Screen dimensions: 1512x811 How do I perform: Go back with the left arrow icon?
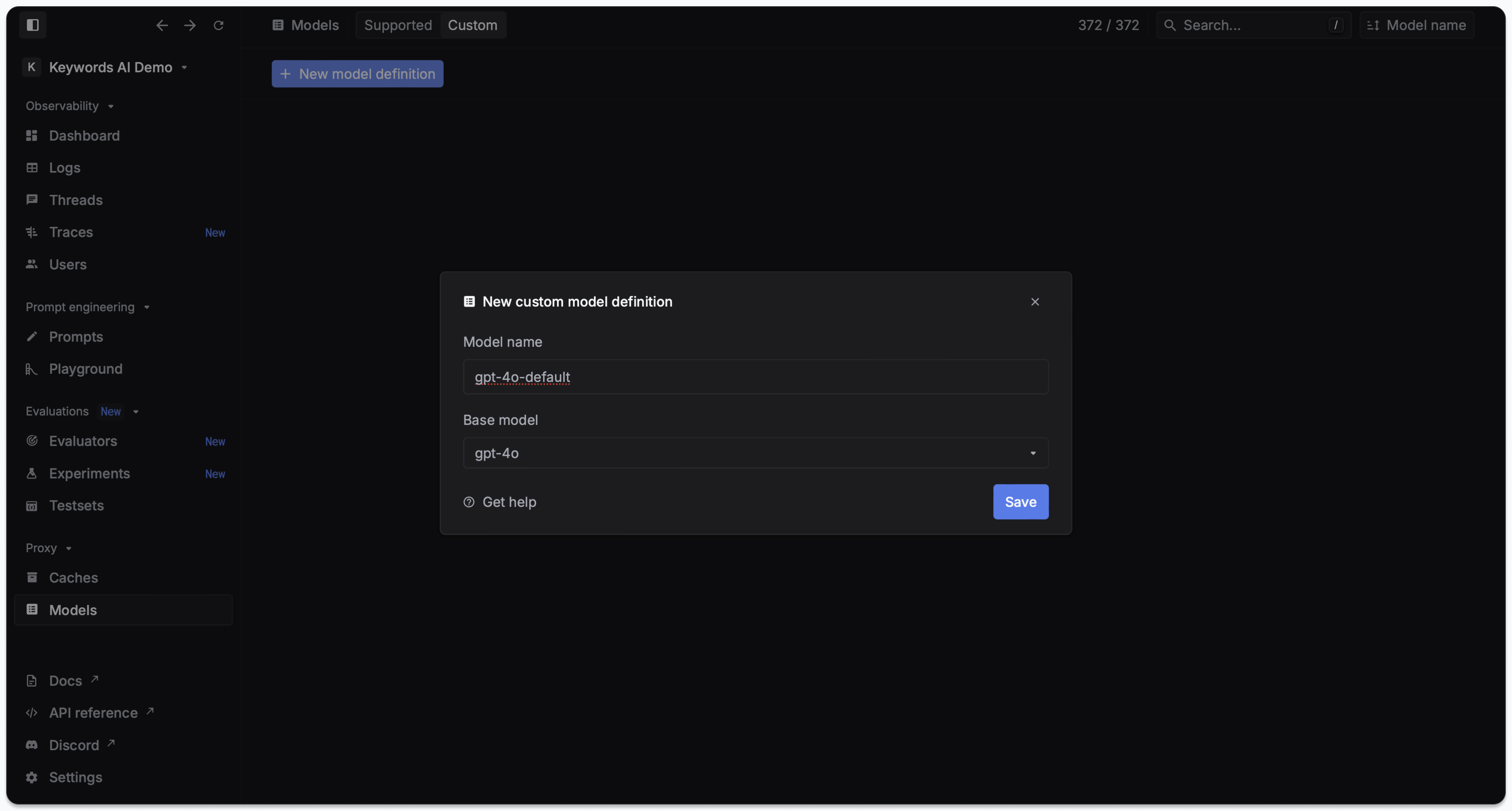(x=161, y=25)
